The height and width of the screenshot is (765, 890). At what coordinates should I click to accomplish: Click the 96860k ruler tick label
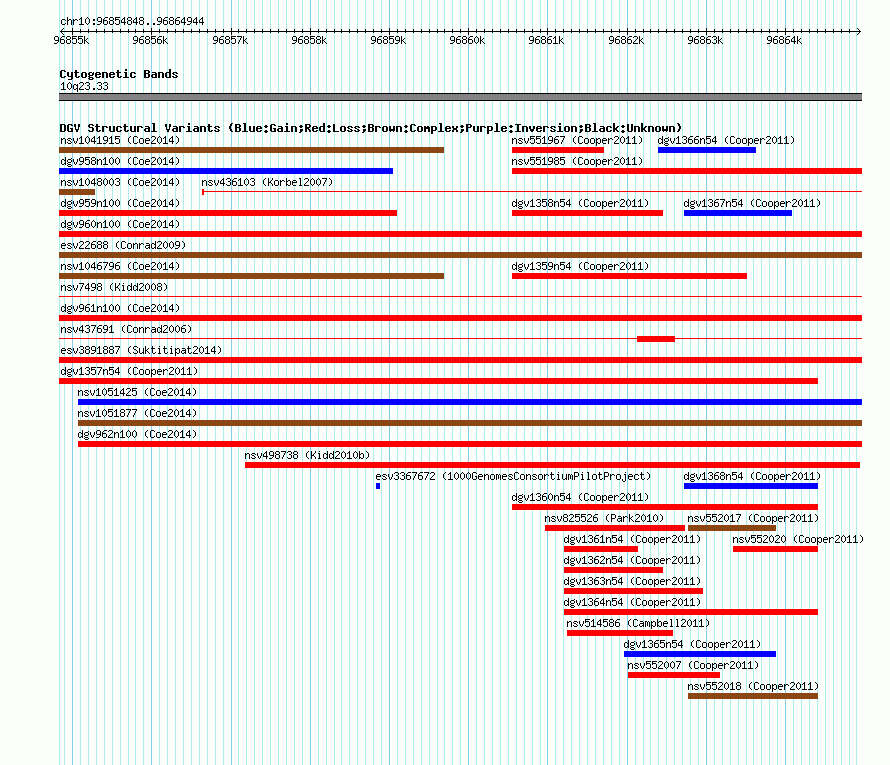(x=467, y=40)
